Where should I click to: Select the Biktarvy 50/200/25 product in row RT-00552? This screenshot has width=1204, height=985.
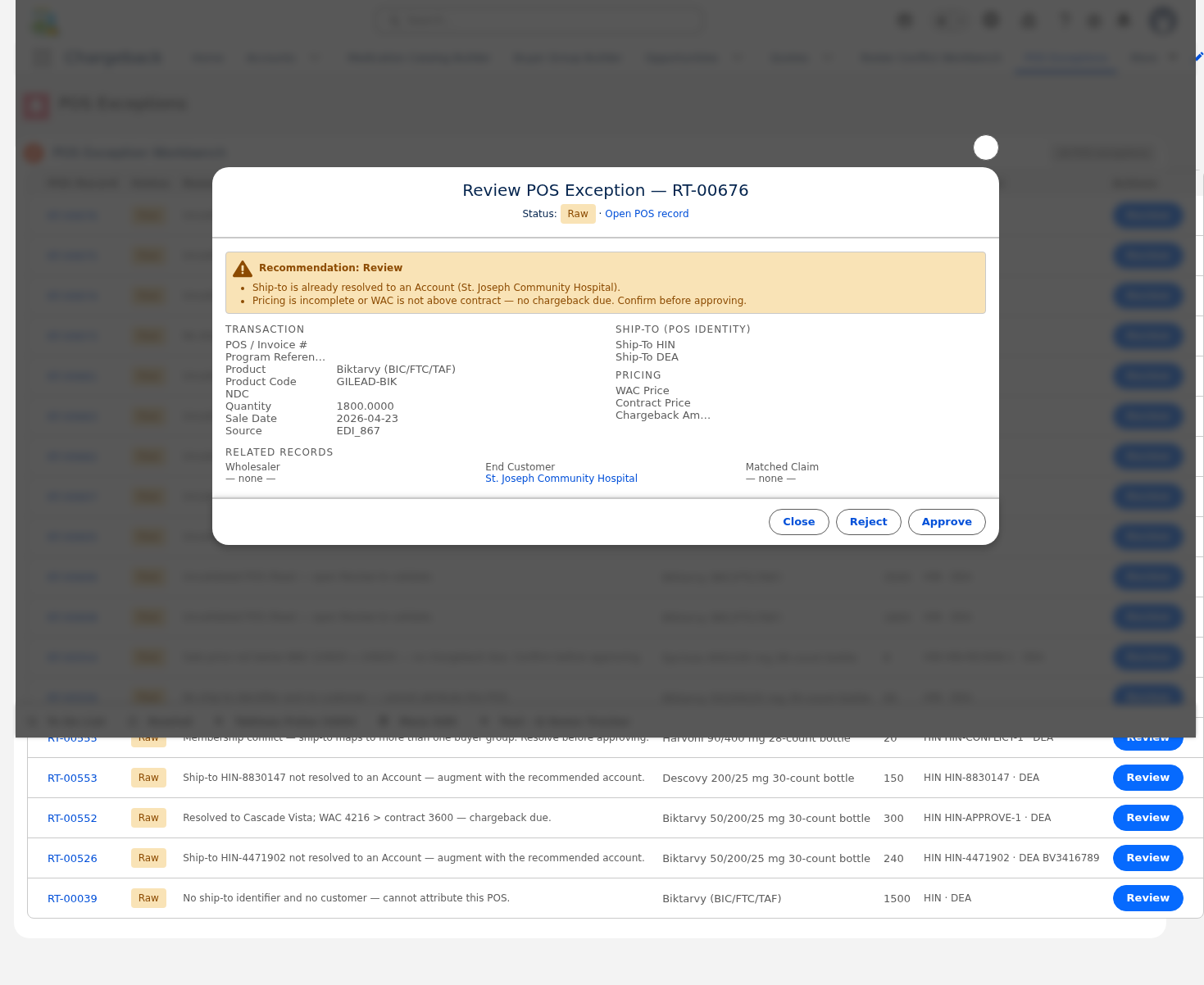tap(766, 818)
